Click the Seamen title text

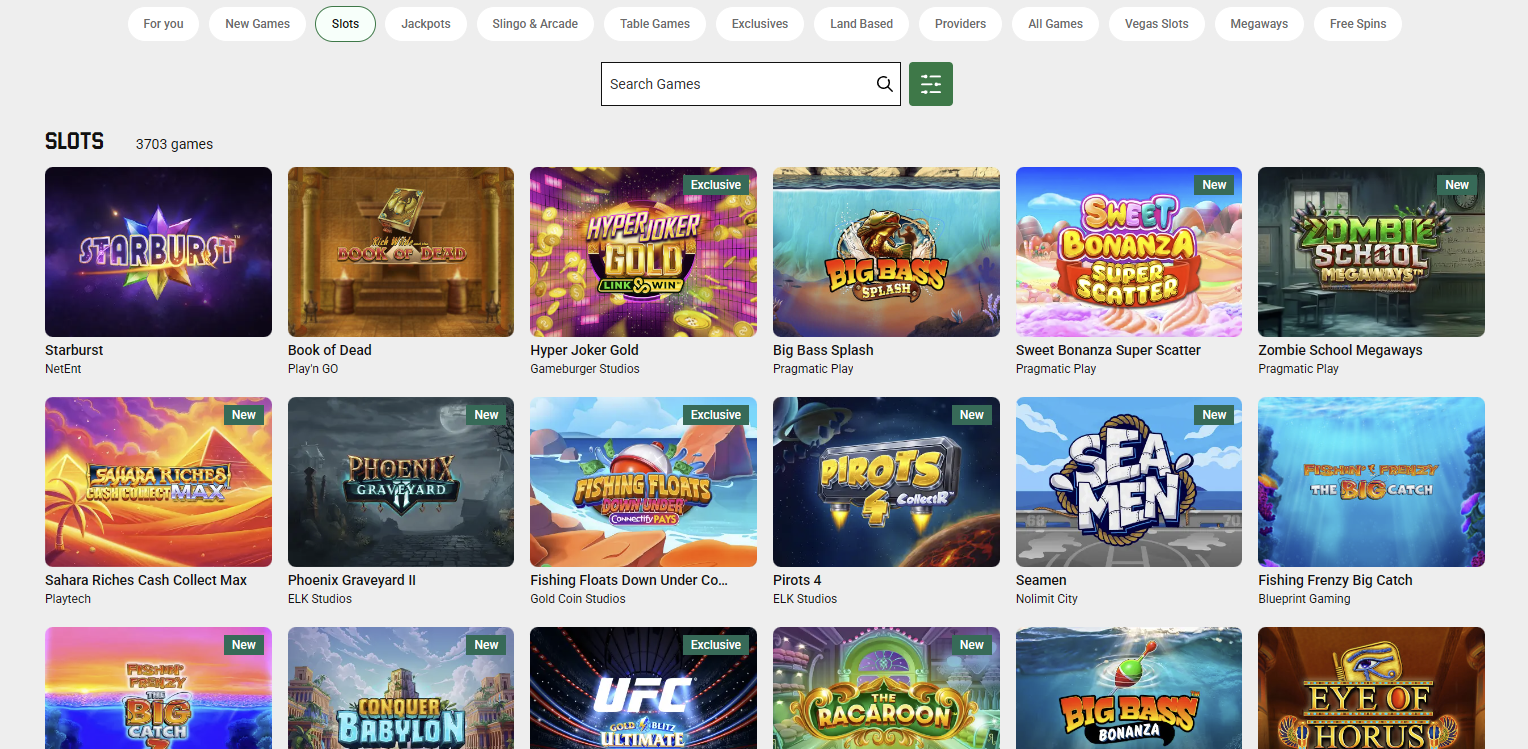(1041, 580)
